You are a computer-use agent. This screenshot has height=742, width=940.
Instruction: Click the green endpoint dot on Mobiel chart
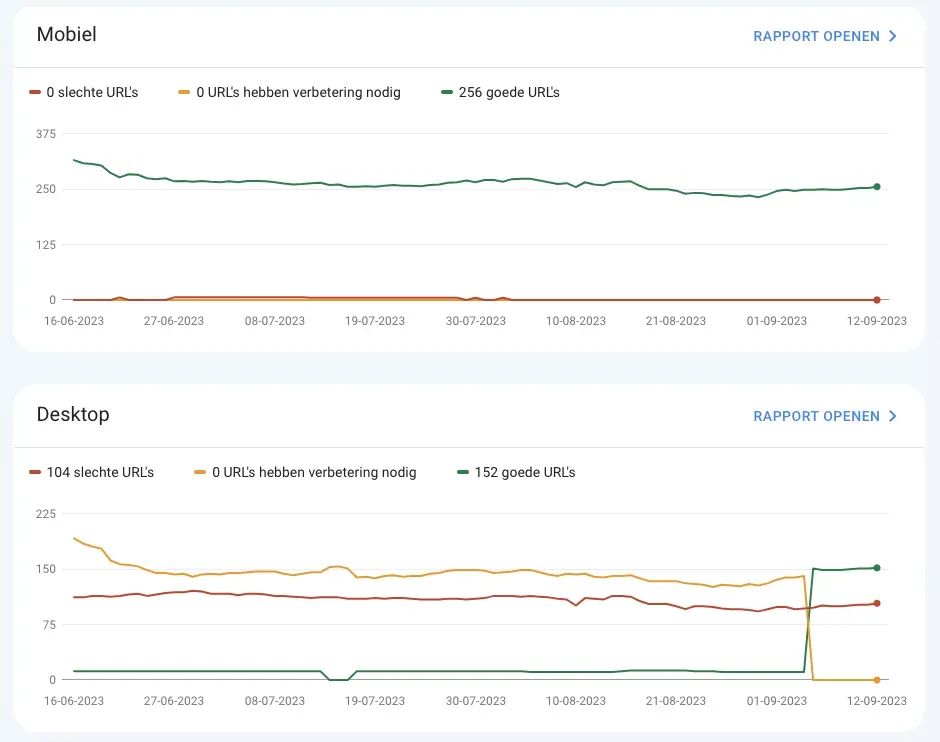point(877,187)
